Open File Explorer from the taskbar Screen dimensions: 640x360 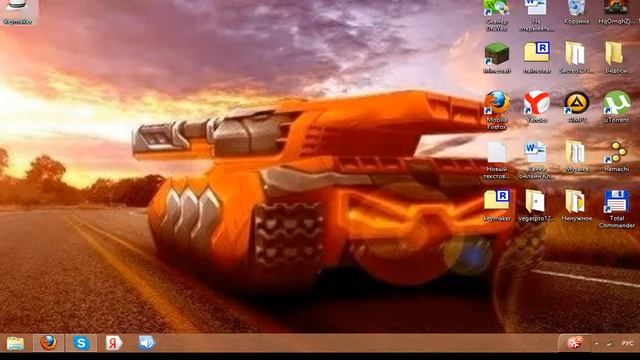15,343
